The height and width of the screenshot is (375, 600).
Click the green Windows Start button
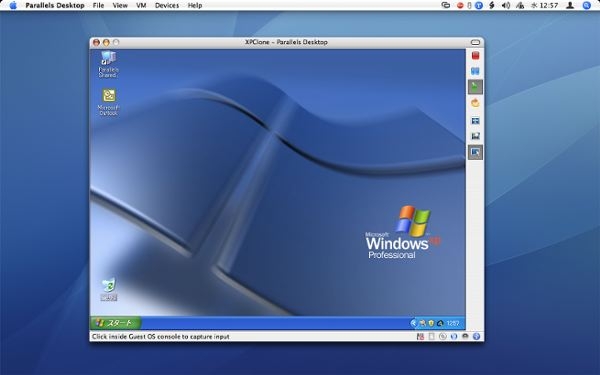116,323
